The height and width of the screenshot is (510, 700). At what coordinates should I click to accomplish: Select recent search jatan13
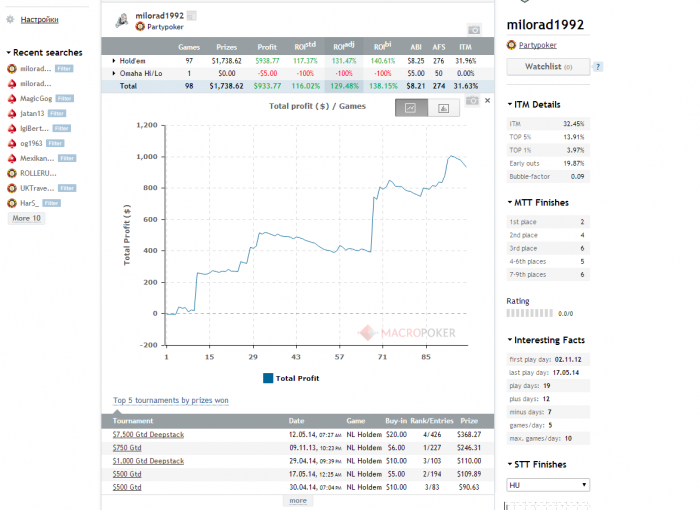(x=32, y=113)
